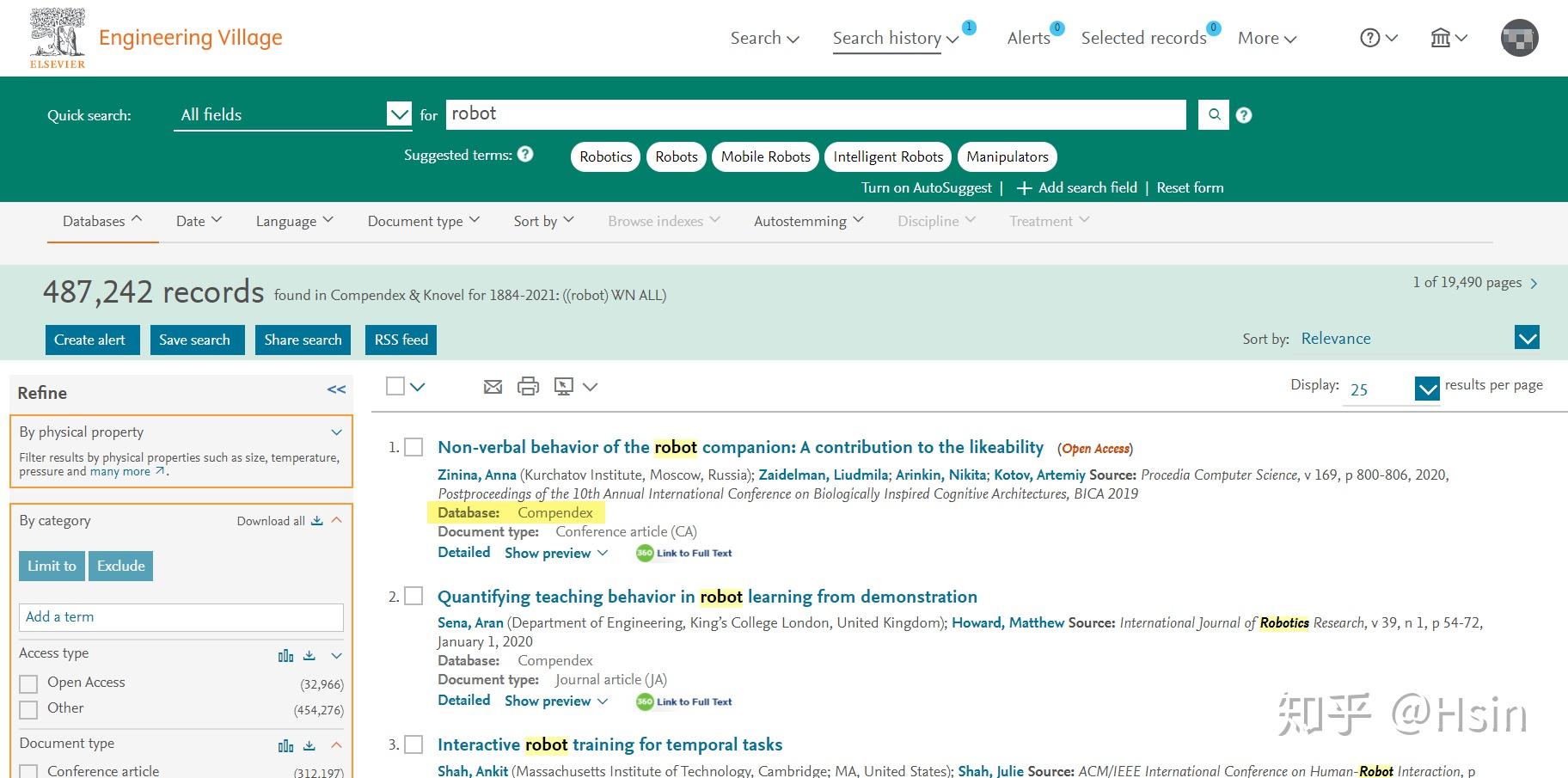Open 'many more' external link icon

[160, 471]
